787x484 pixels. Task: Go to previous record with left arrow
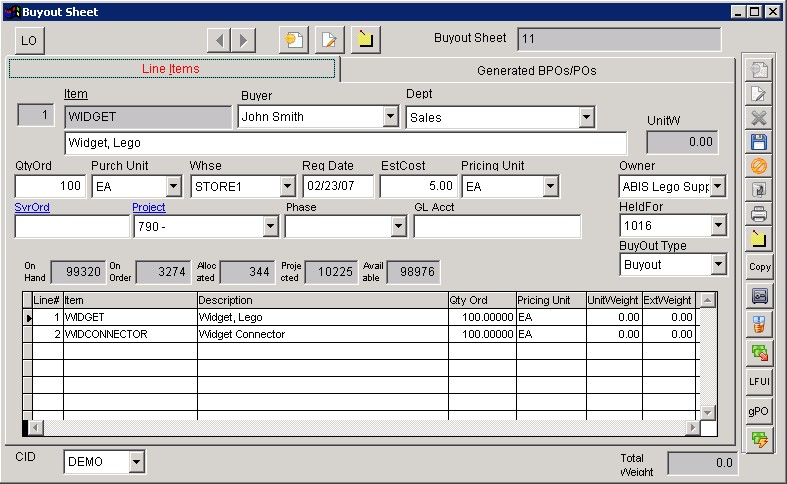219,40
